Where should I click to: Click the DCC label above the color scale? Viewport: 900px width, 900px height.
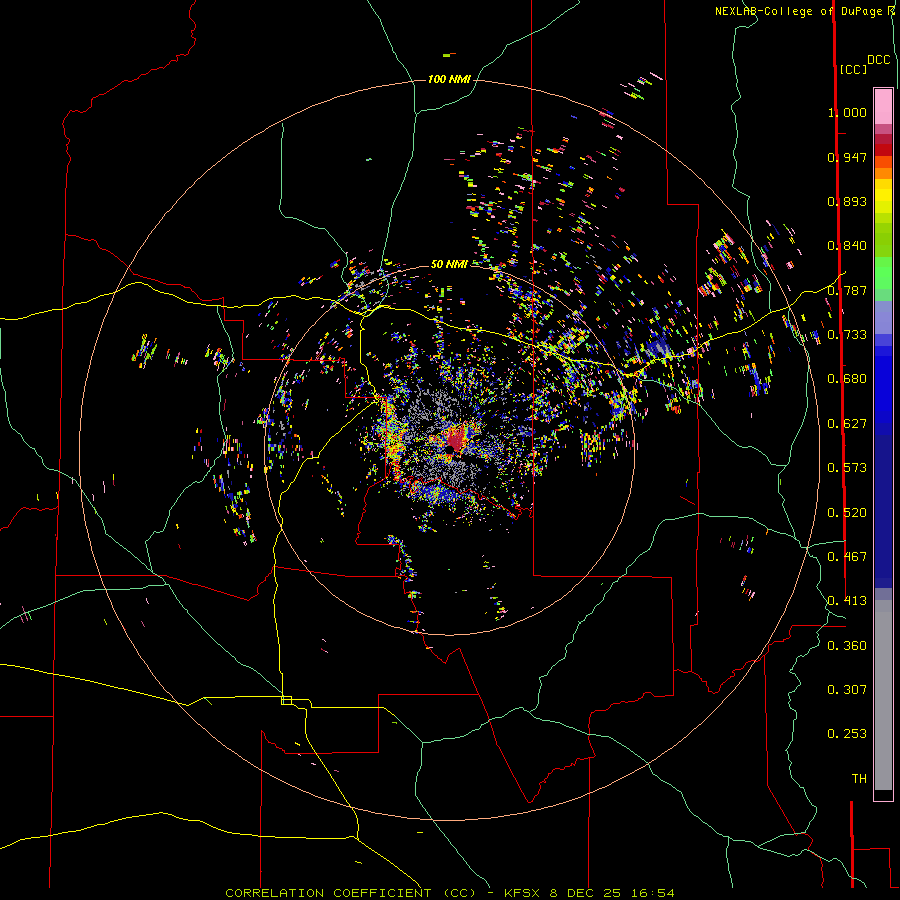(879, 60)
